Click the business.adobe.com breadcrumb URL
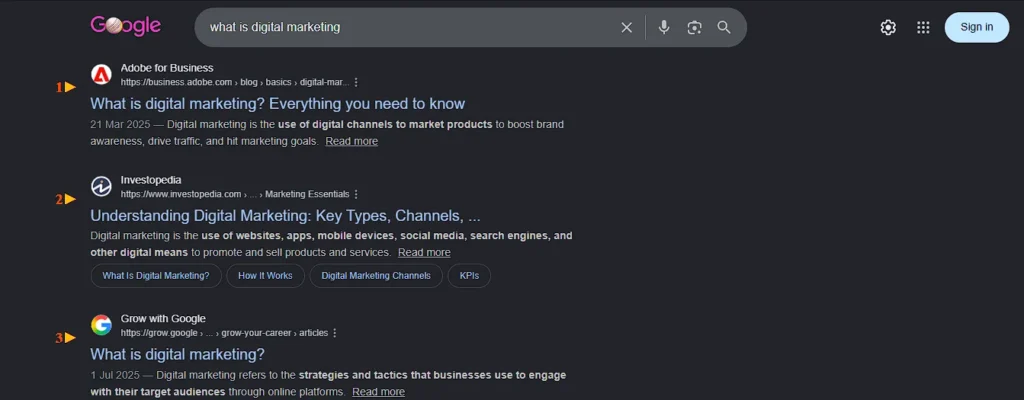The height and width of the screenshot is (400, 1024). (235, 82)
